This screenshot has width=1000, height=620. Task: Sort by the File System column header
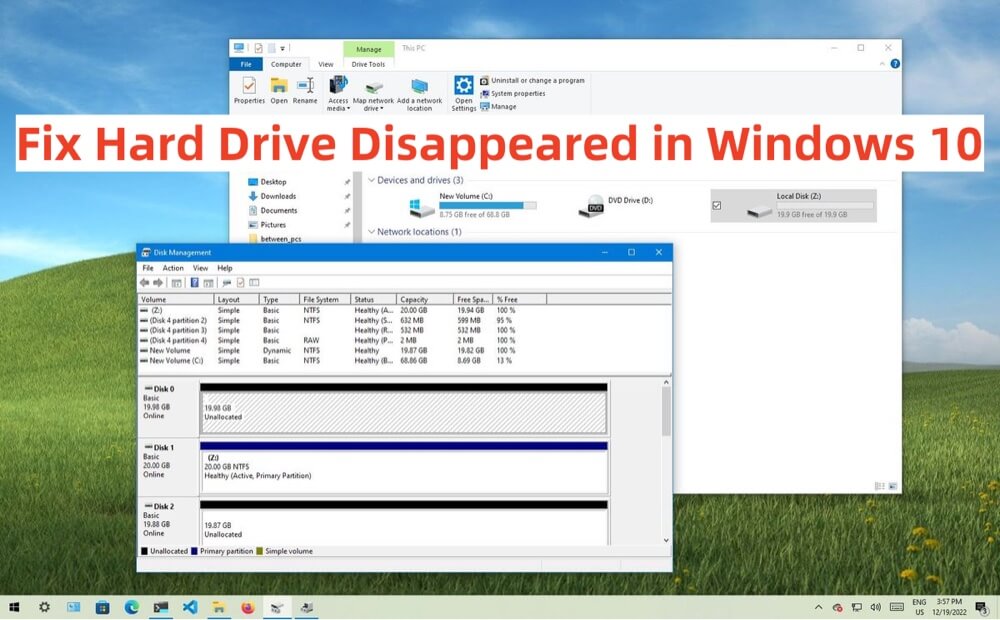[325, 299]
